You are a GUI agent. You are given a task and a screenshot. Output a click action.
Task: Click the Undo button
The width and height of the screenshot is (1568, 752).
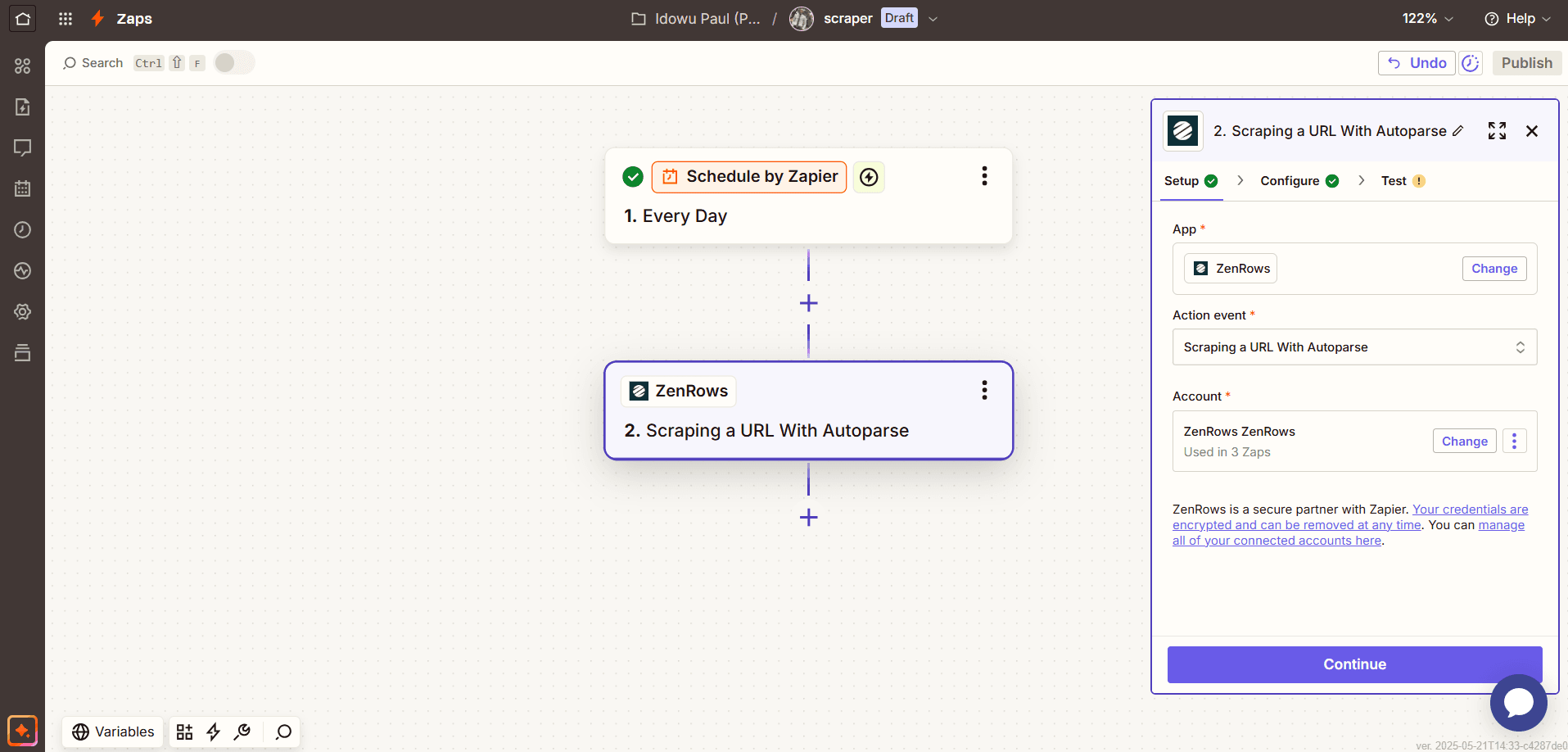pos(1417,63)
